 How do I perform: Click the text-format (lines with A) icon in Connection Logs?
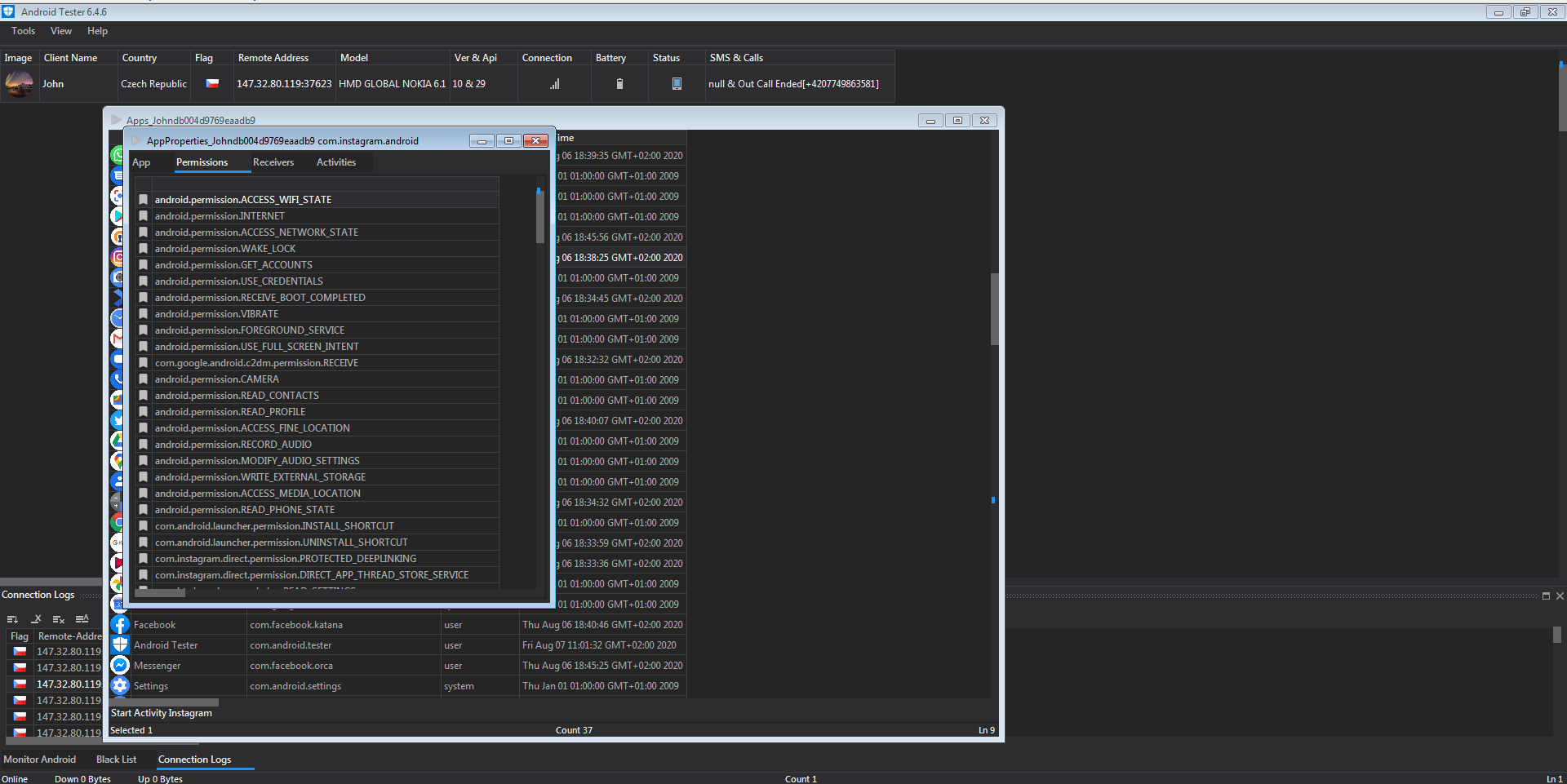[82, 619]
